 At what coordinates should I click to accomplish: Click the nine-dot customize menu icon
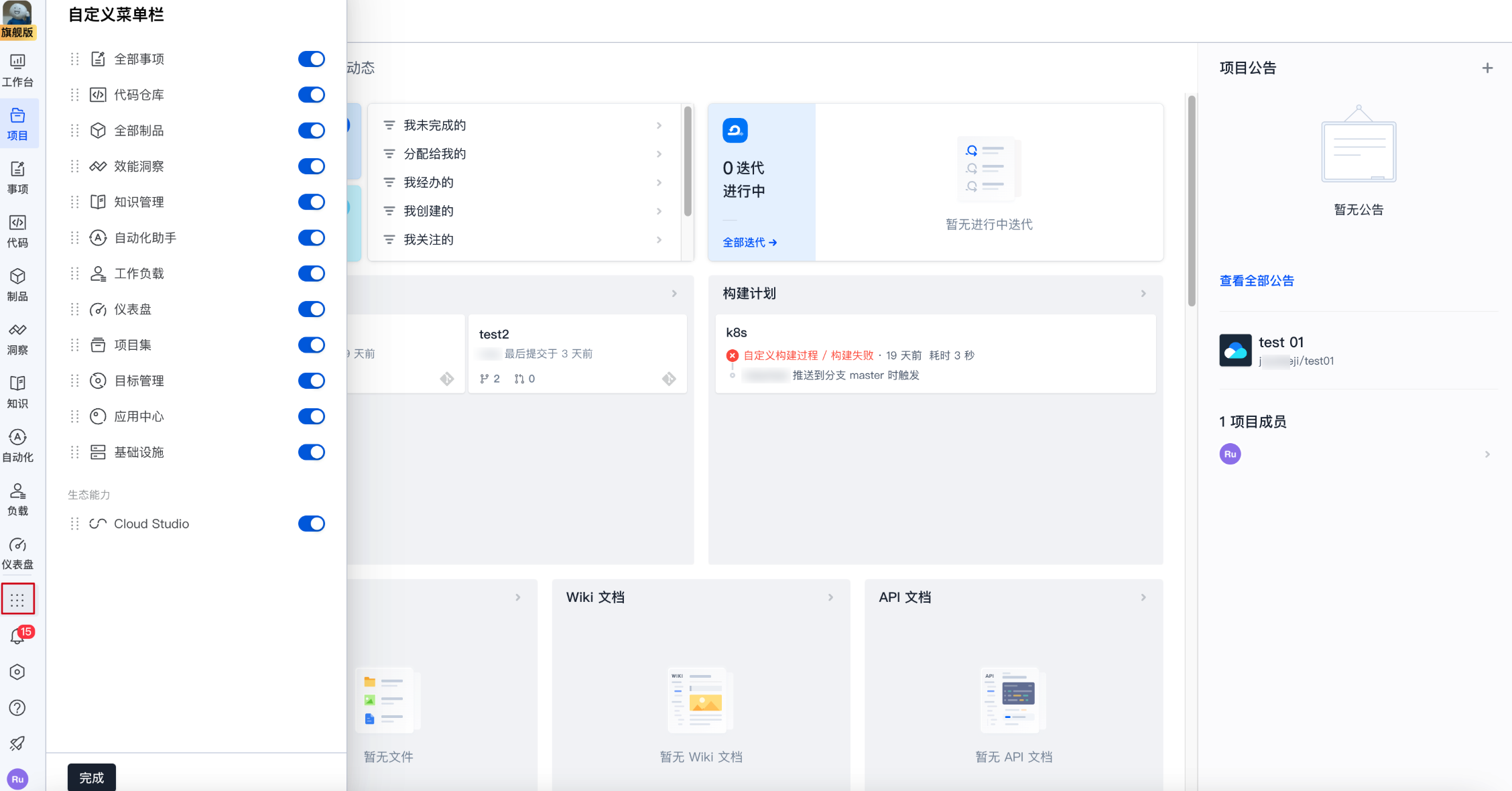[x=18, y=599]
